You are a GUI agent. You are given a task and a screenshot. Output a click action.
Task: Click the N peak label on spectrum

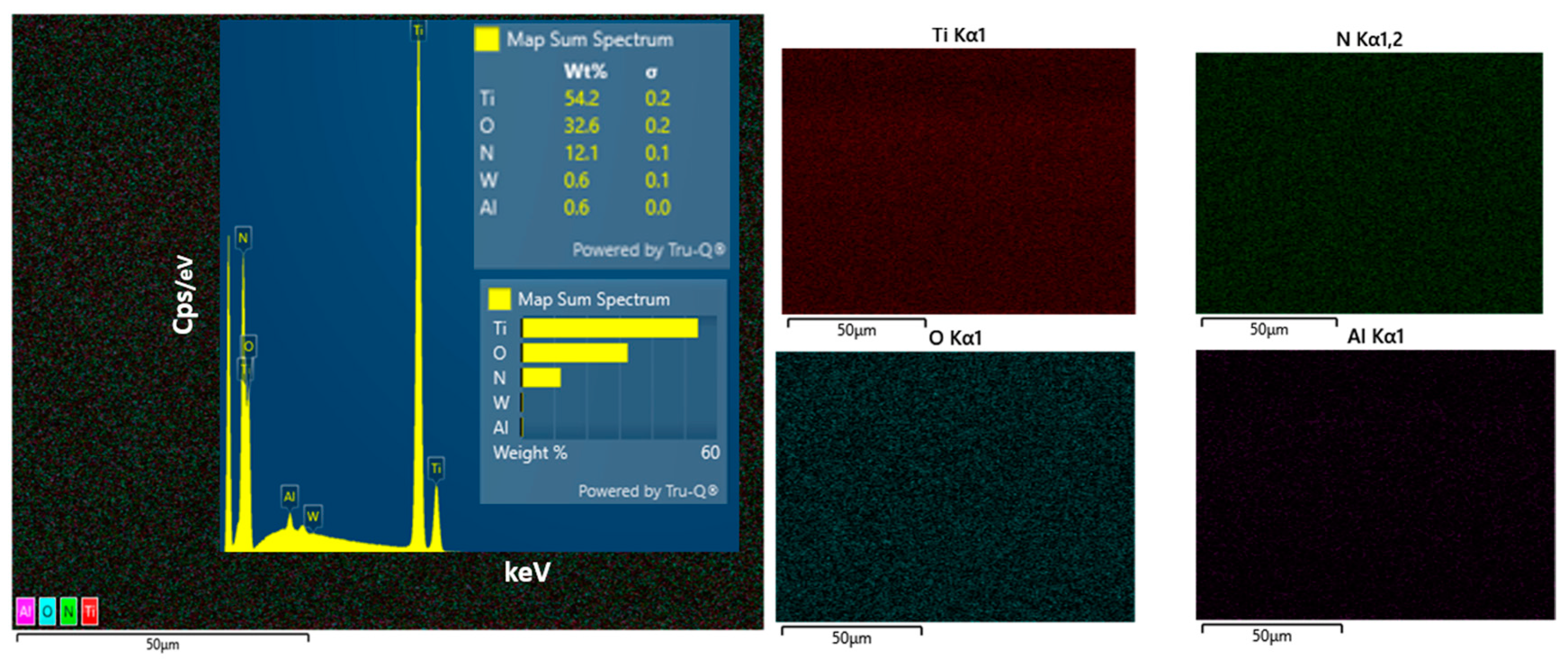click(243, 238)
